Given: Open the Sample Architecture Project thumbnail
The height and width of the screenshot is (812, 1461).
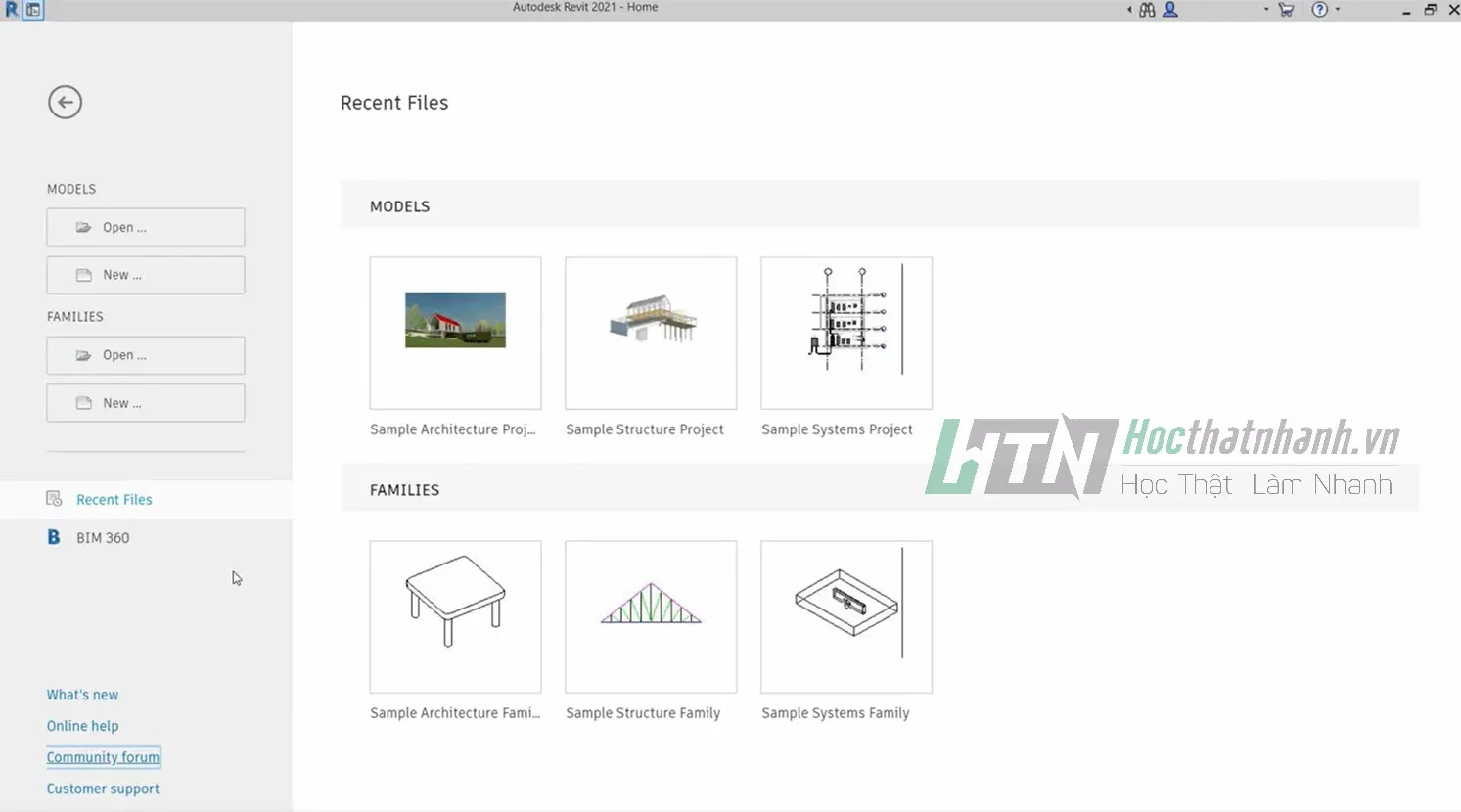Looking at the screenshot, I should (x=455, y=333).
